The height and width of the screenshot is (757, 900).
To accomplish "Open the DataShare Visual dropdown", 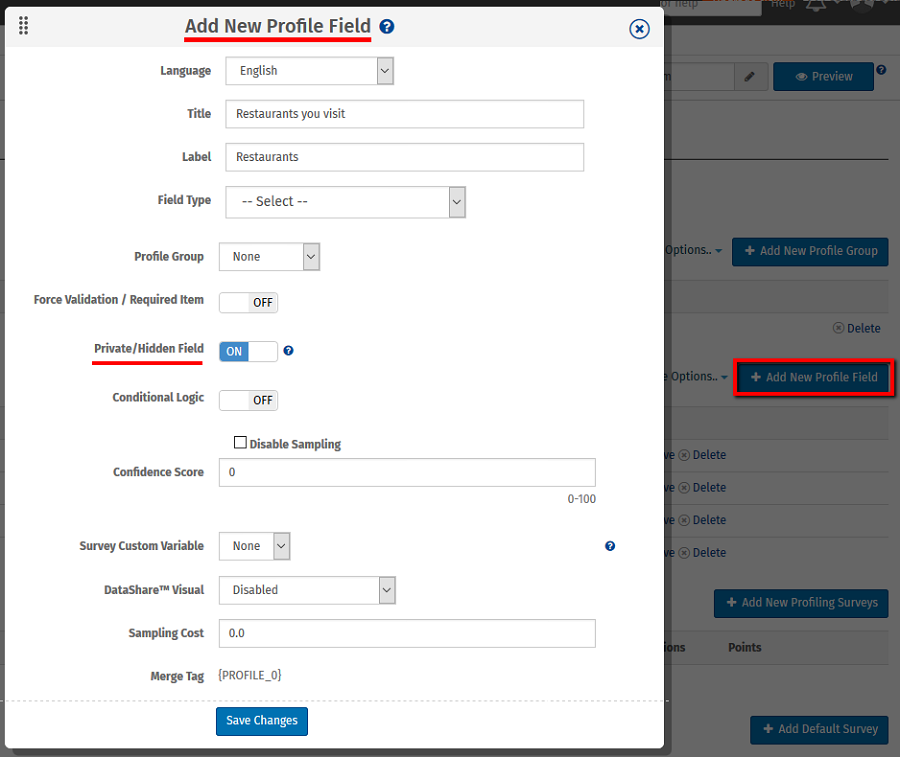I will point(307,590).
